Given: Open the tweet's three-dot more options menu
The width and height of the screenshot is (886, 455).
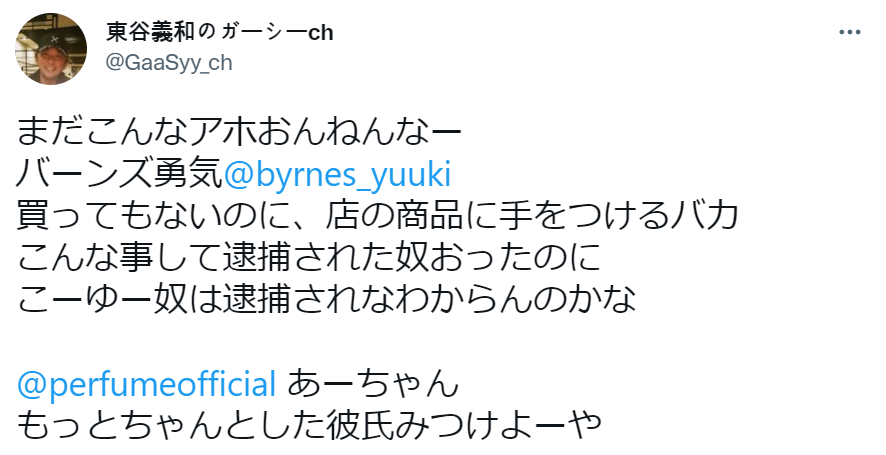Looking at the screenshot, I should click(849, 33).
